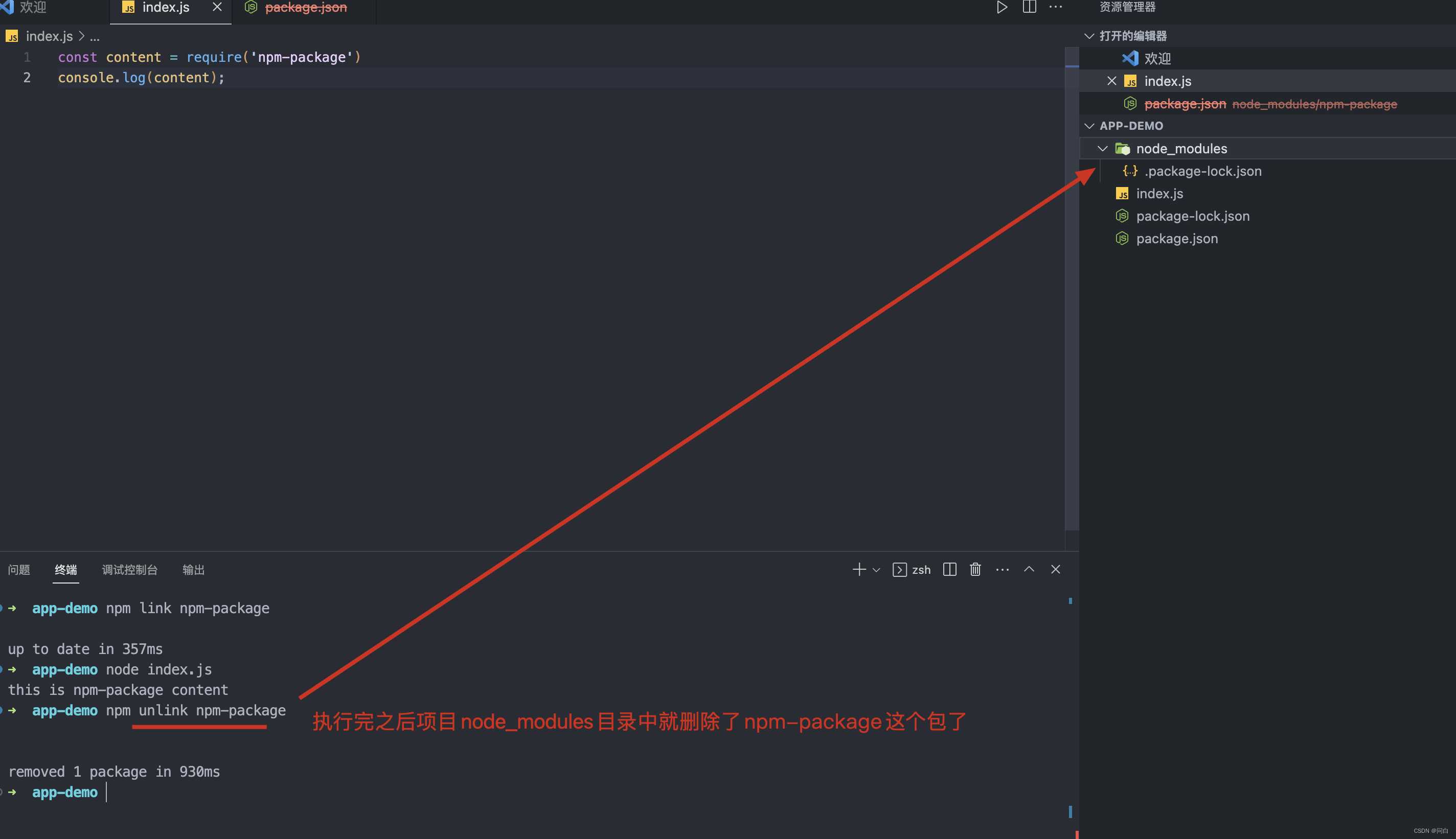Click 'removed 1 package in 930ms' output
Viewport: 1456px width, 839px height.
pos(114,772)
